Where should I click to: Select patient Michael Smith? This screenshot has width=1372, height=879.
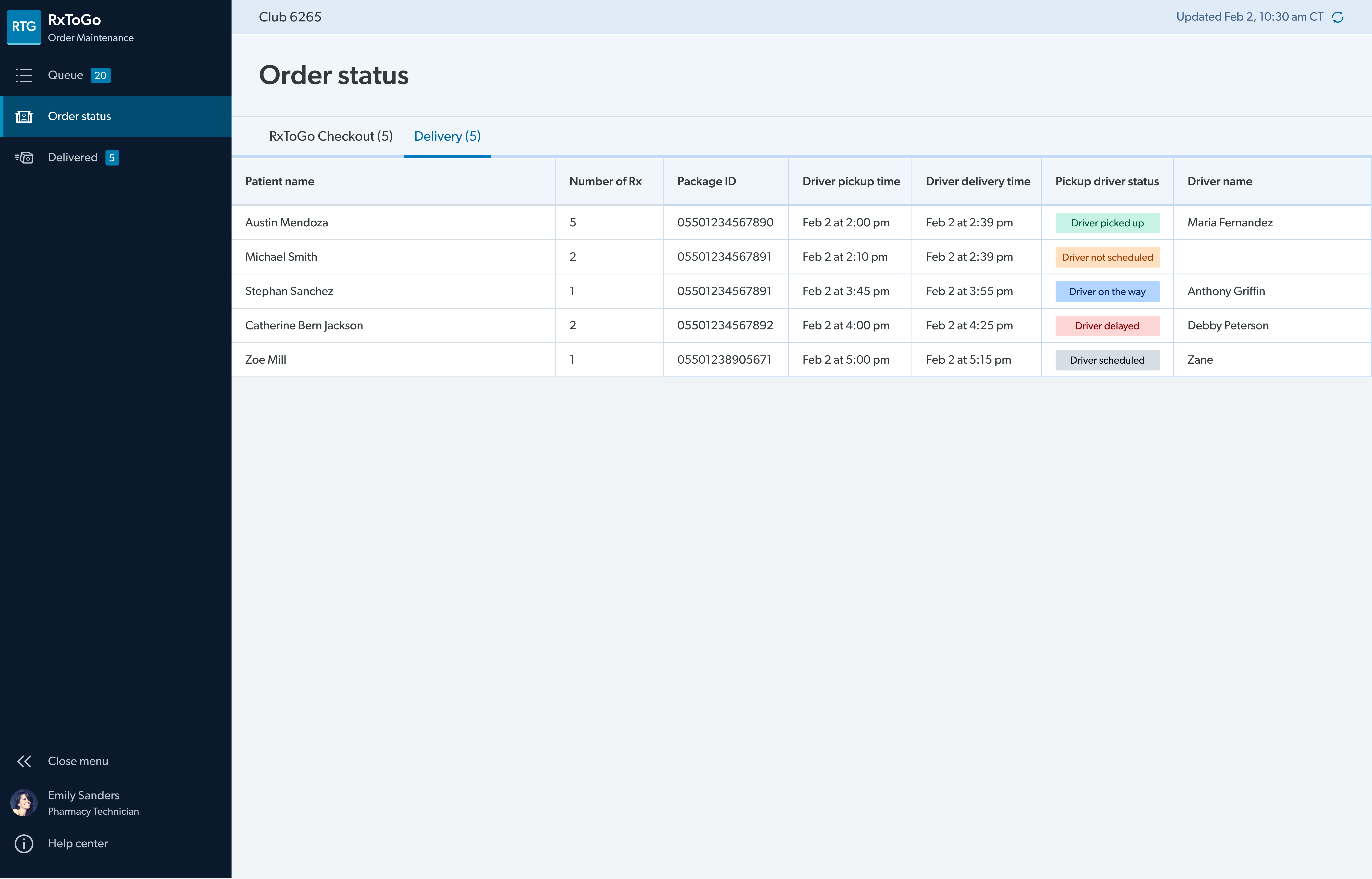(x=281, y=257)
